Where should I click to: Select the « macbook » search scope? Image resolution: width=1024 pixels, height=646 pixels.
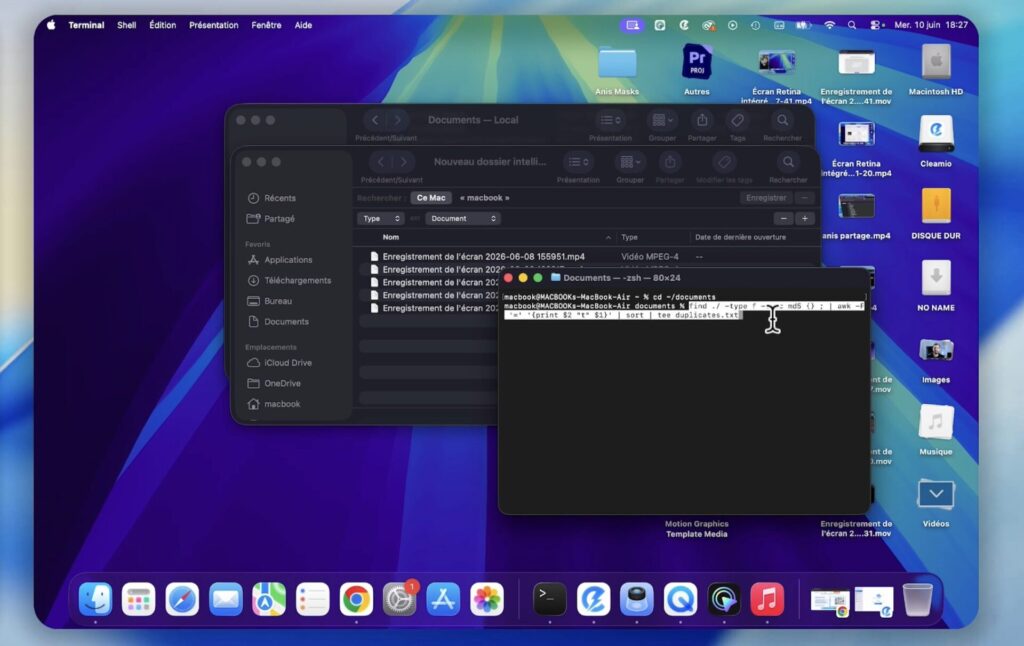pyautogui.click(x=485, y=197)
